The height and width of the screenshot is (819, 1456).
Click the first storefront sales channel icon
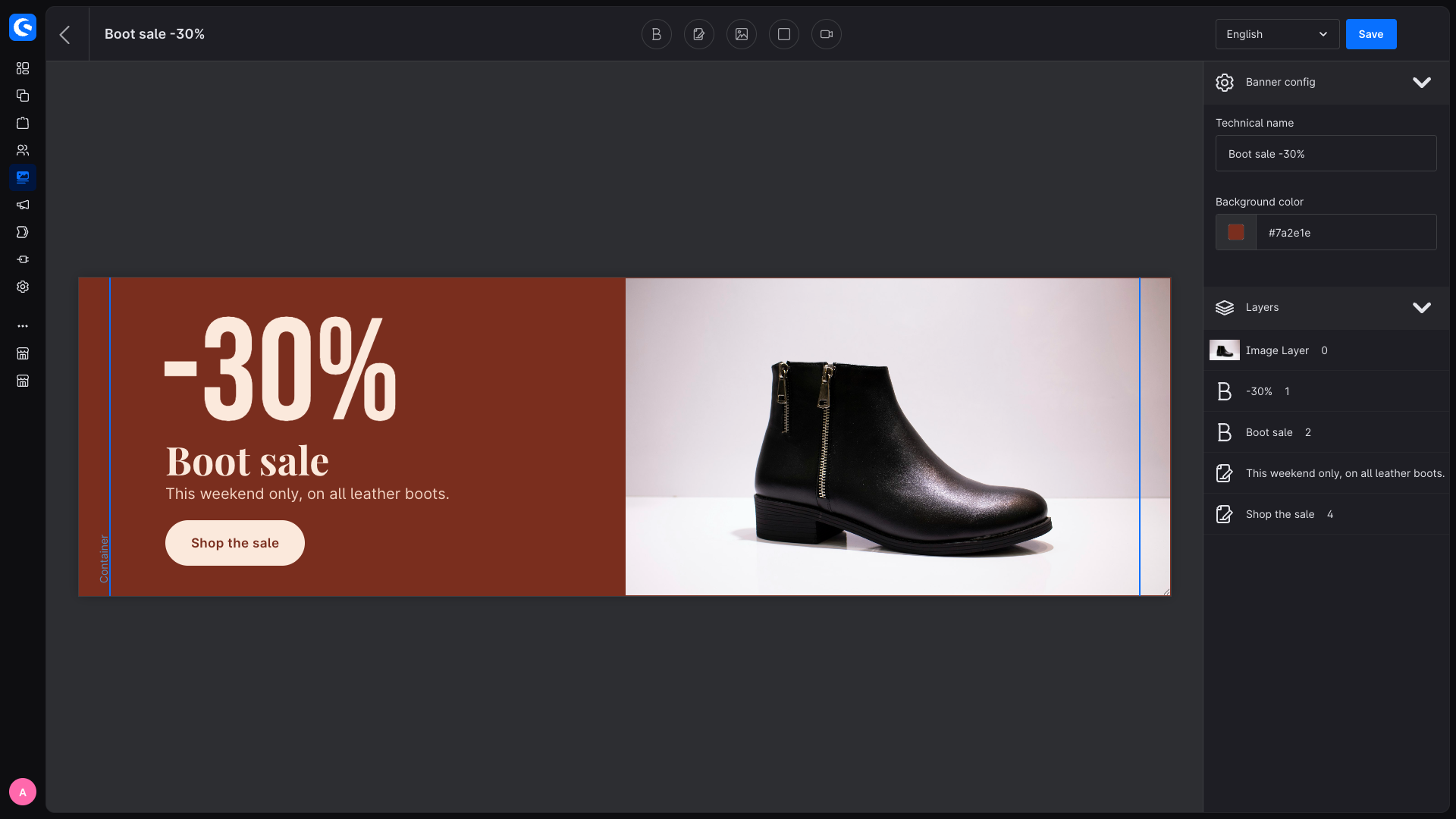[x=23, y=353]
